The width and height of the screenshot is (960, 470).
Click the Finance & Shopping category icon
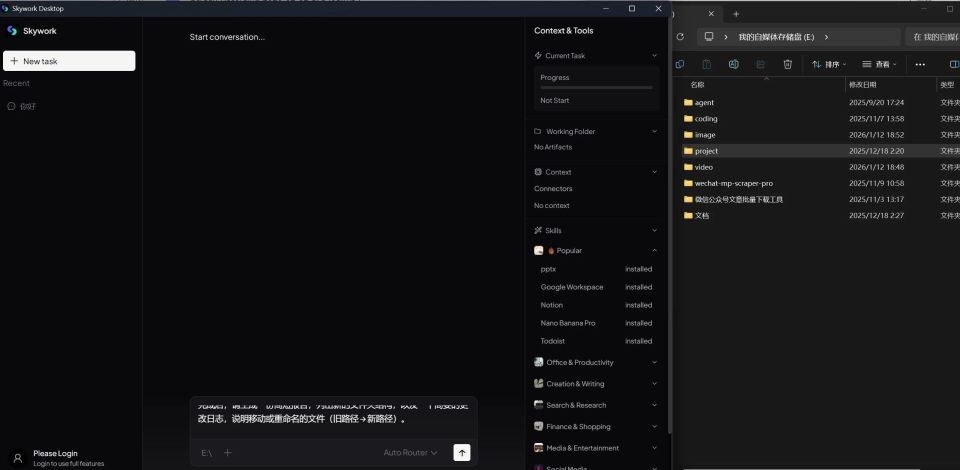coord(538,427)
